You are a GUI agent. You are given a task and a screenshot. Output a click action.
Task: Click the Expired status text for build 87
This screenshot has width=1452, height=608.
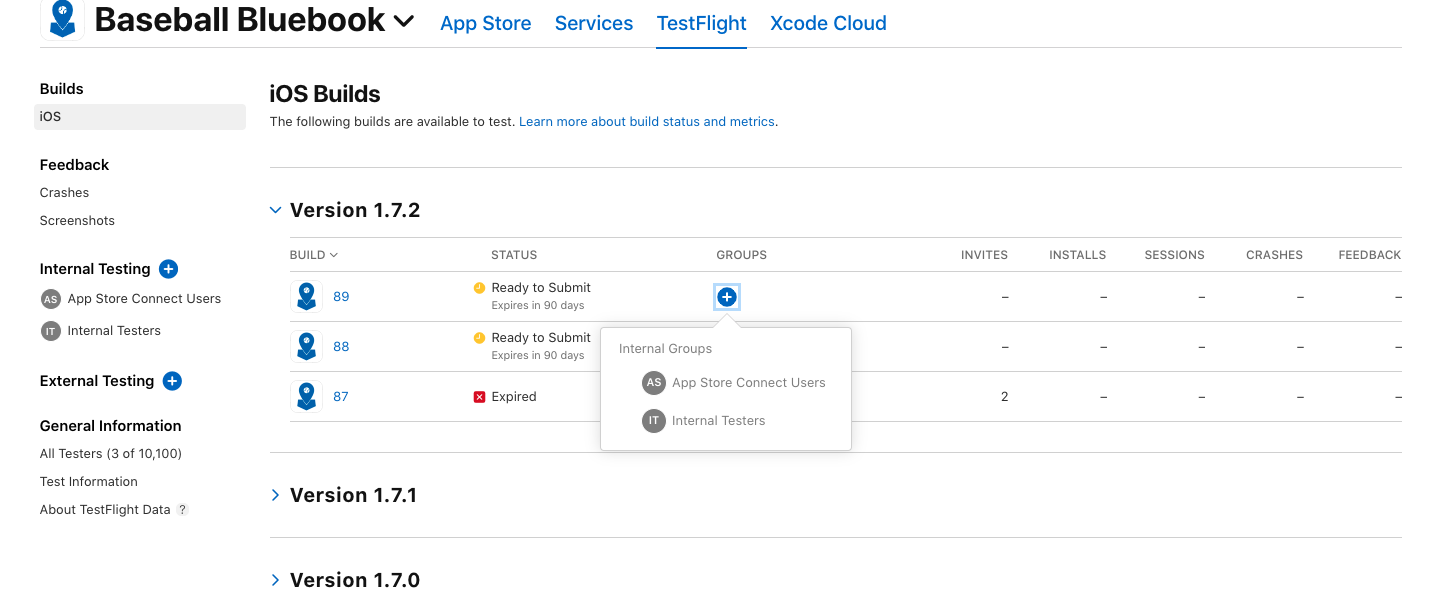tap(514, 397)
